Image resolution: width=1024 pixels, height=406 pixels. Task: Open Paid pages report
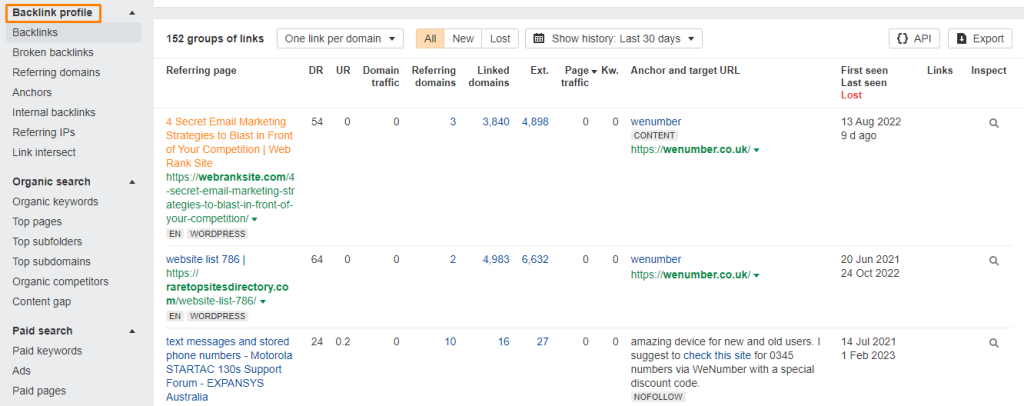pyautogui.click(x=39, y=391)
